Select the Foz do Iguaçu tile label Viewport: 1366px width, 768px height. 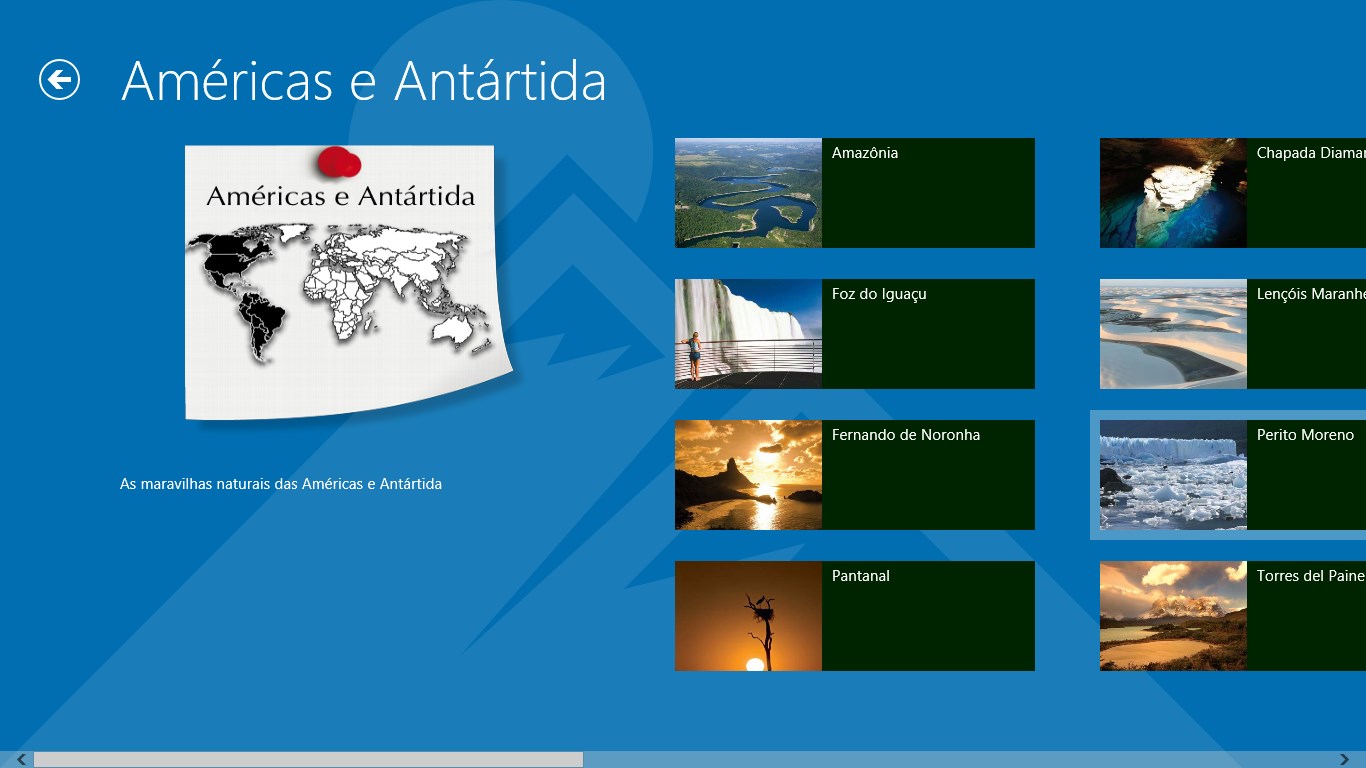[x=879, y=294]
